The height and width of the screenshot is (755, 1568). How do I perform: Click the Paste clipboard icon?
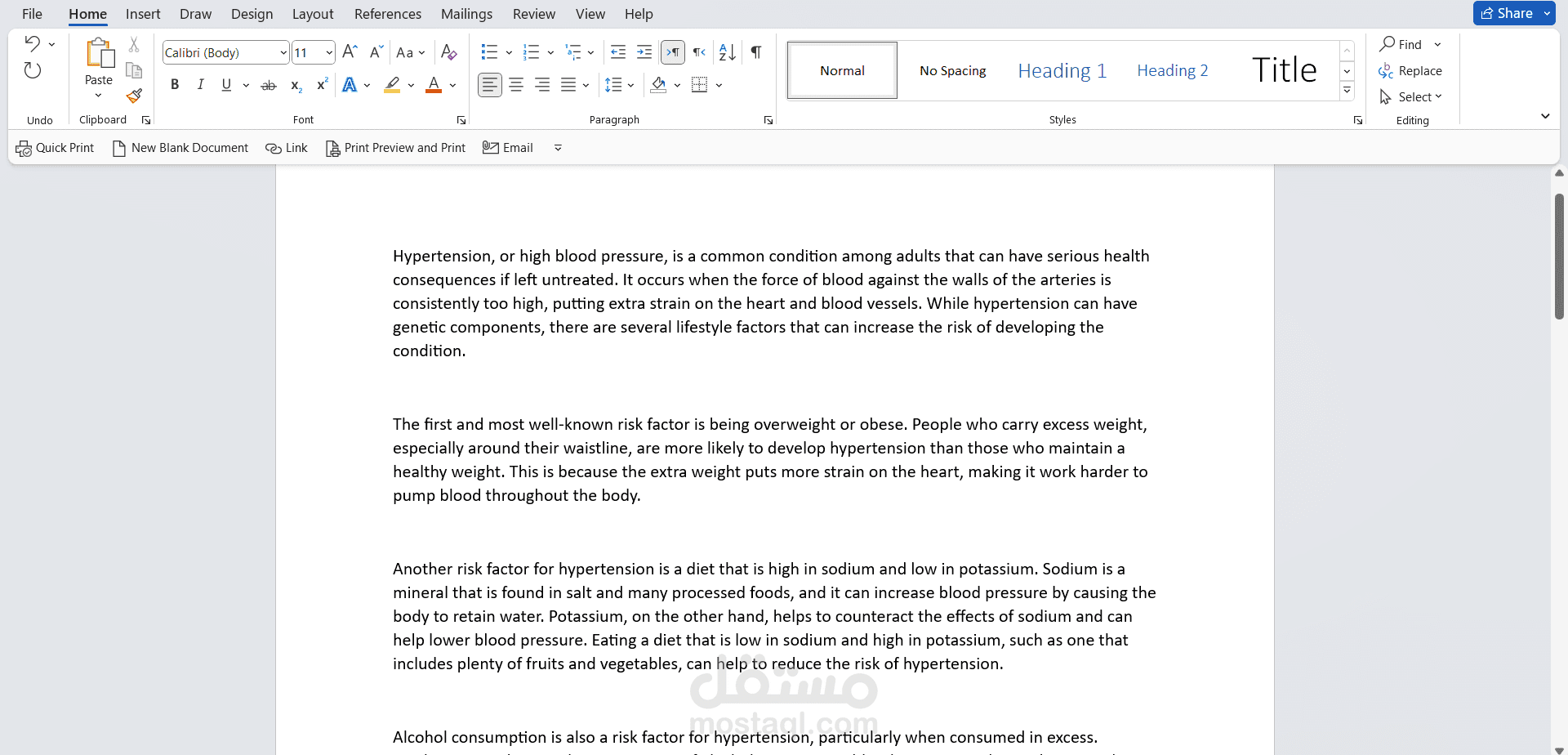pos(99,53)
